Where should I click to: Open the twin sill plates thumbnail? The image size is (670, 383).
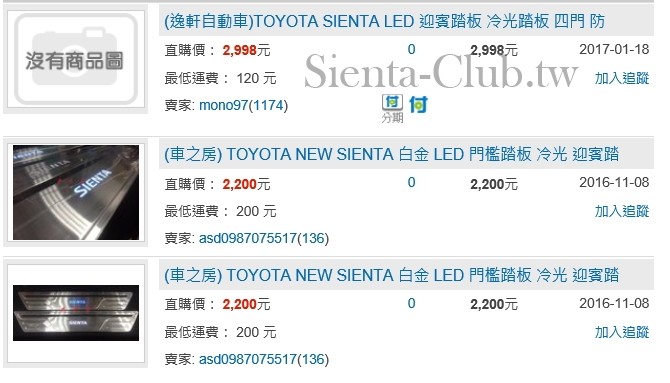click(76, 313)
